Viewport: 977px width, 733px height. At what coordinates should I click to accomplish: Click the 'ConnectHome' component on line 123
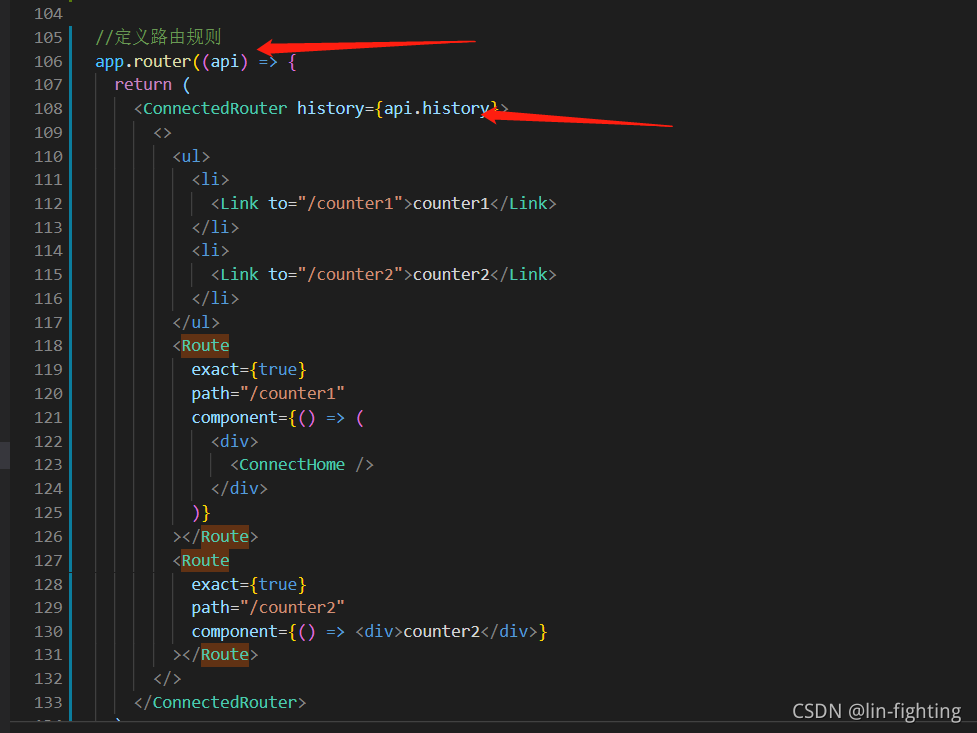tap(292, 465)
